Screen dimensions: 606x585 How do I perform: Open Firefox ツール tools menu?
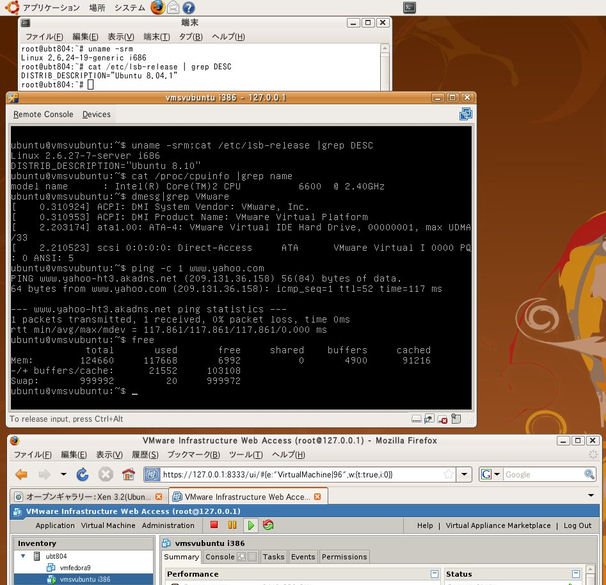pyautogui.click(x=246, y=455)
